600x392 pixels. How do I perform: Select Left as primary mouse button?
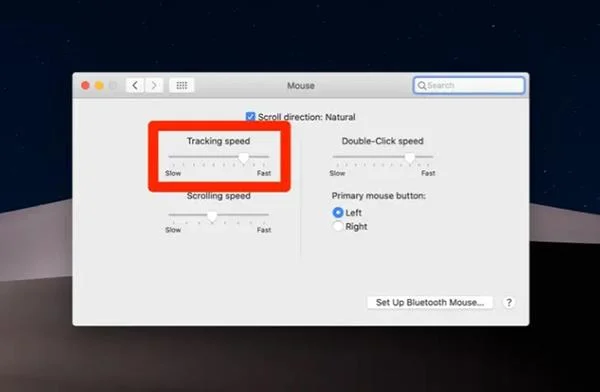(338, 212)
